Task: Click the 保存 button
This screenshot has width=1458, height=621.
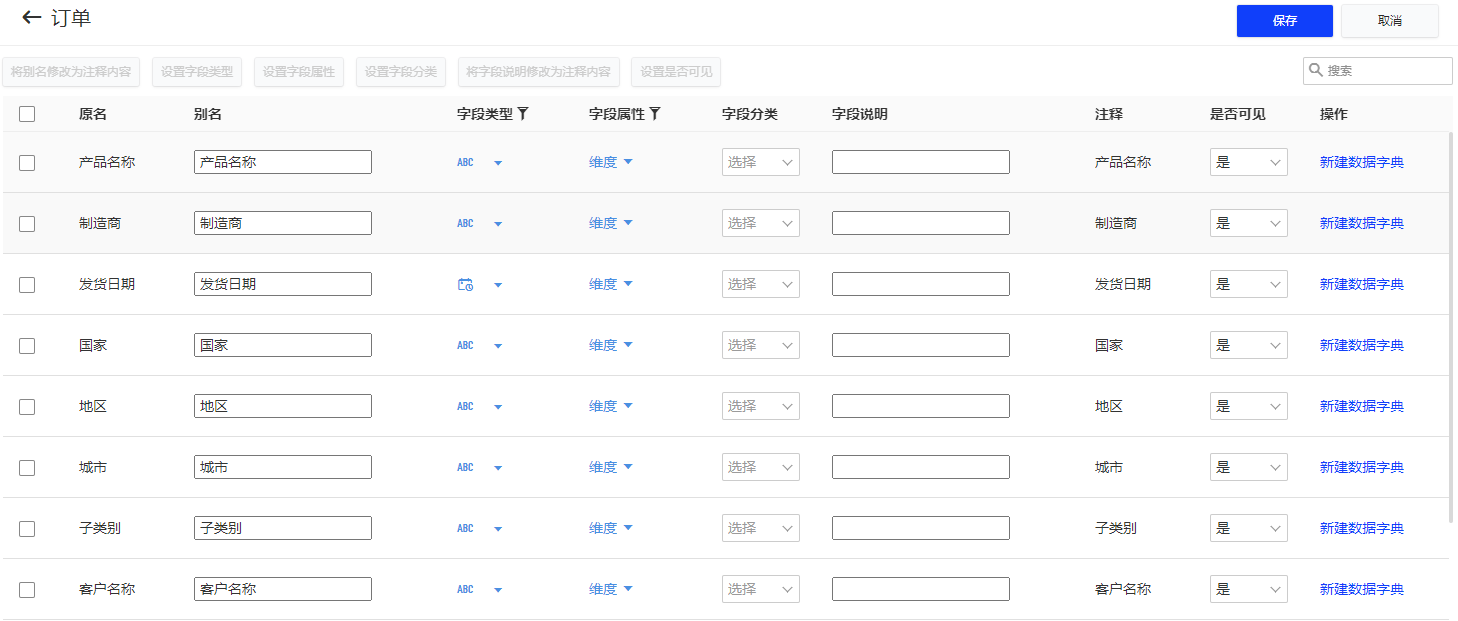Action: [1284, 21]
